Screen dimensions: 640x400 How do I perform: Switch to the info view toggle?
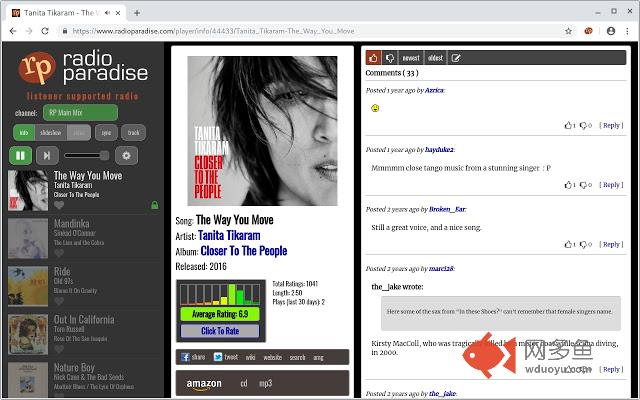coord(23,132)
